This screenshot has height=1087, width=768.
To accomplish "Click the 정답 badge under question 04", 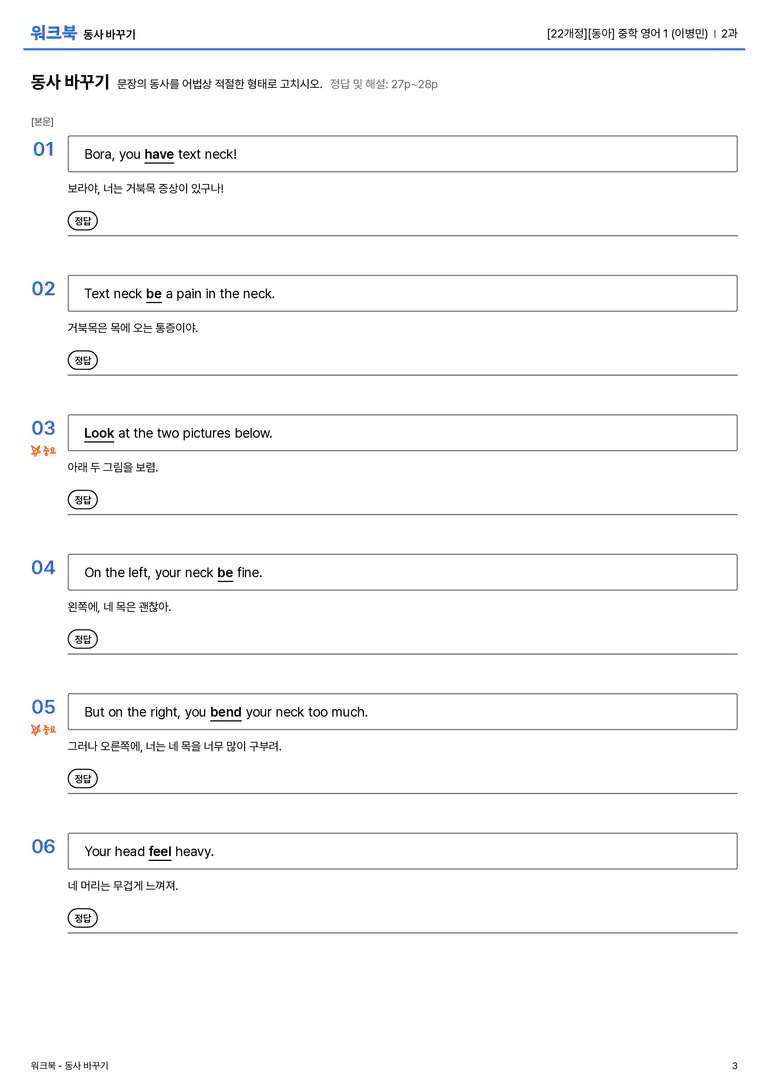I will pyautogui.click(x=82, y=639).
